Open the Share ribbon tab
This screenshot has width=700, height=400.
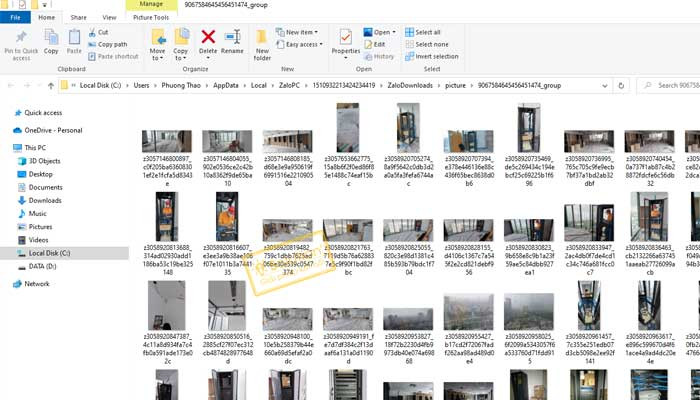point(78,17)
